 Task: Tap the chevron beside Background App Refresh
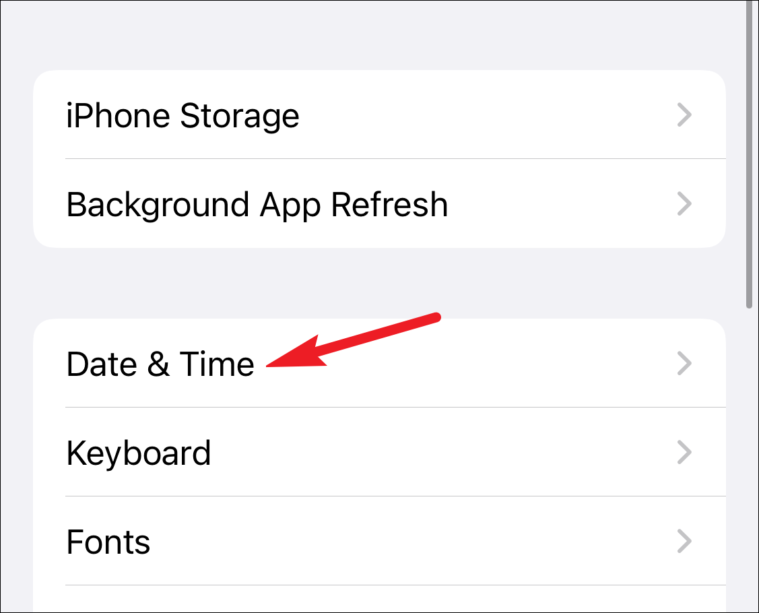point(684,204)
